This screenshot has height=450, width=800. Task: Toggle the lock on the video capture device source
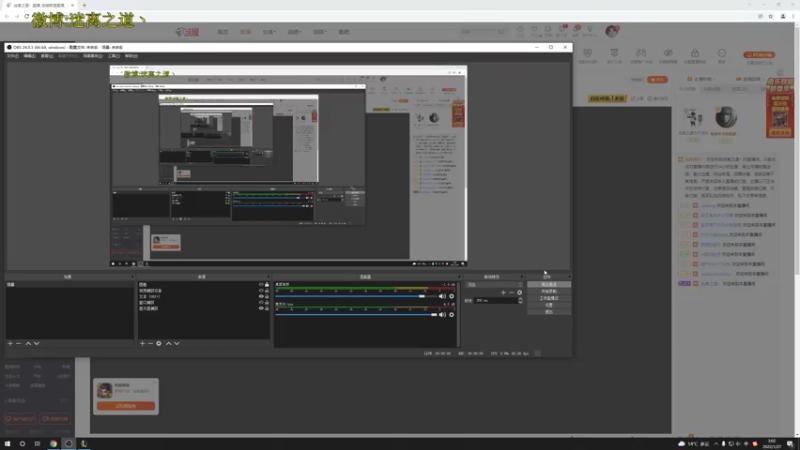(267, 290)
